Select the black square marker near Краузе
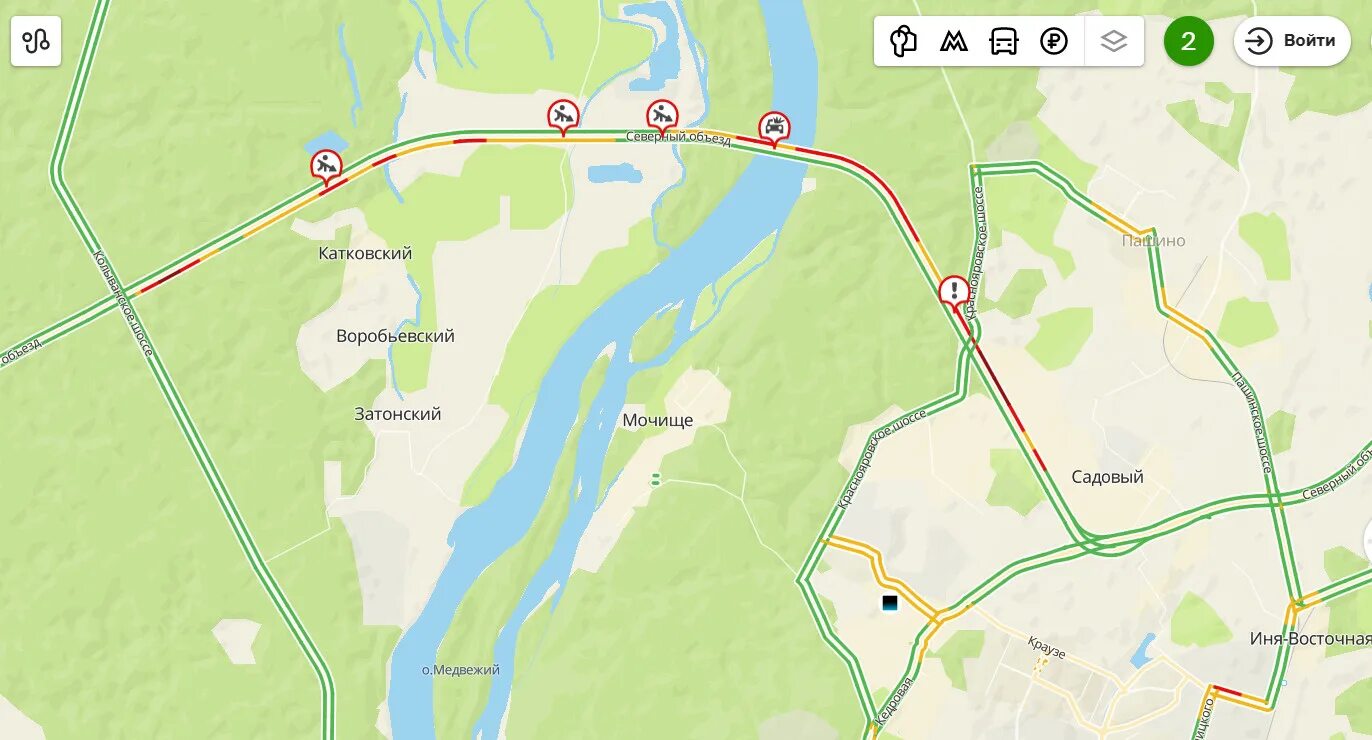This screenshot has width=1372, height=740. coord(890,603)
